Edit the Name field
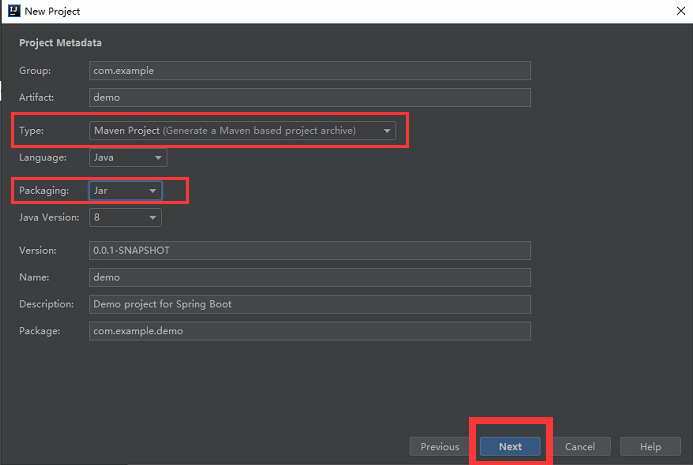 [x=310, y=278]
